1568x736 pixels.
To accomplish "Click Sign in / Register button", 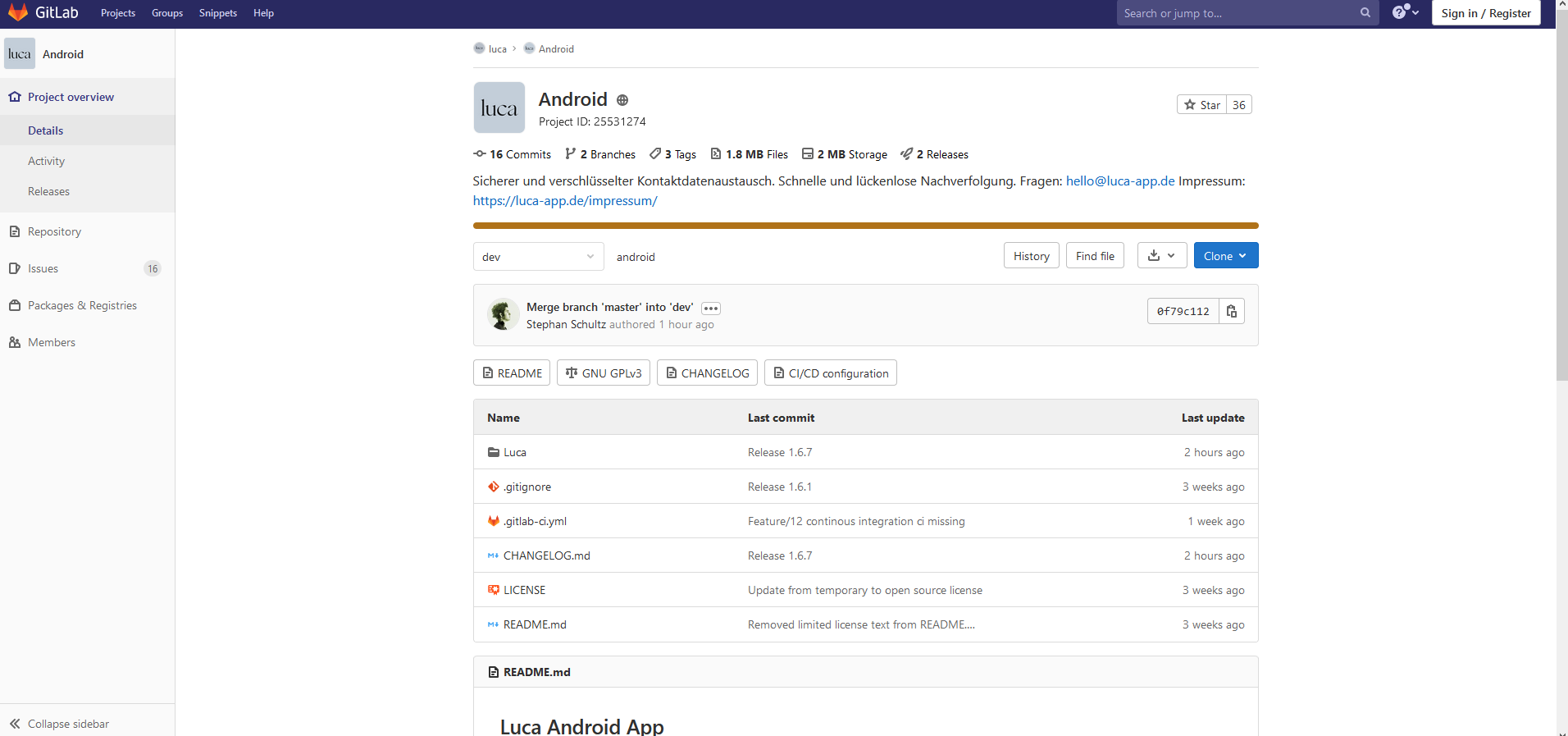I will tap(1486, 13).
